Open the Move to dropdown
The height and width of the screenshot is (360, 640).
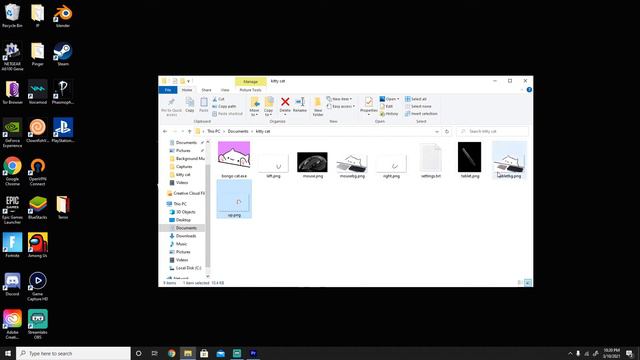[x=254, y=107]
